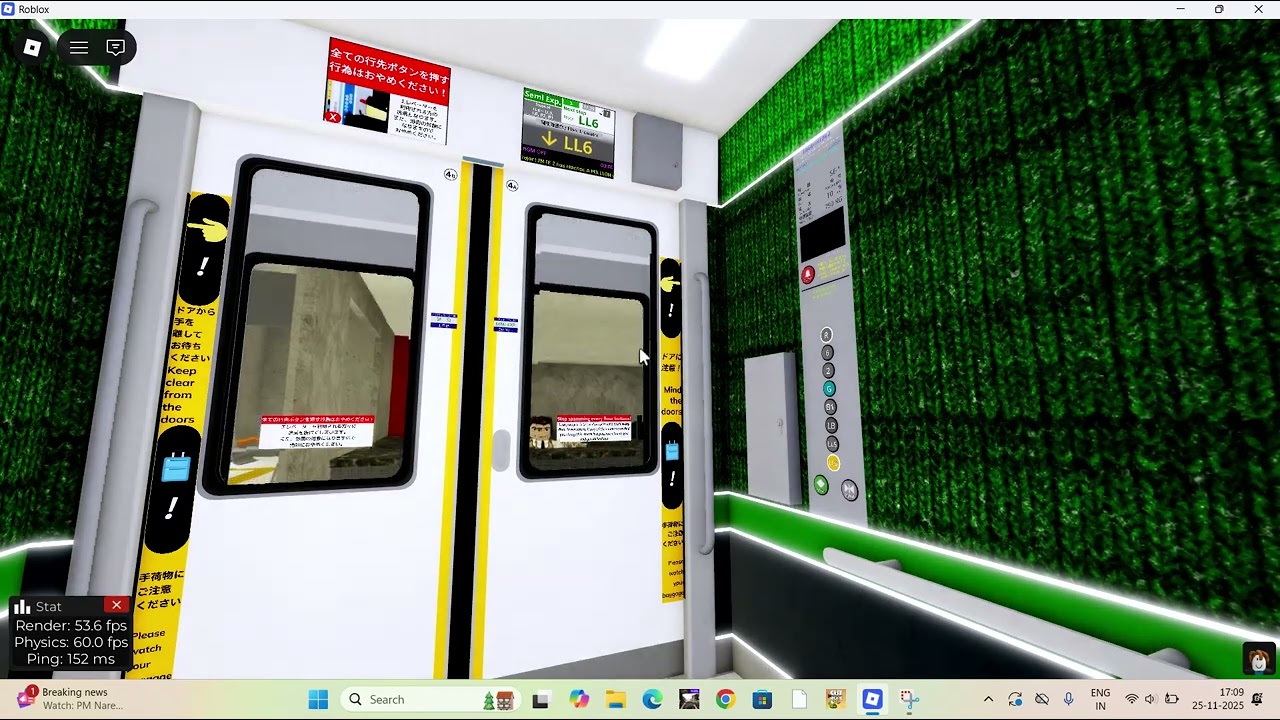This screenshot has height=720, width=1280.
Task: Select floor 6 on elevator panel
Action: tap(827, 353)
